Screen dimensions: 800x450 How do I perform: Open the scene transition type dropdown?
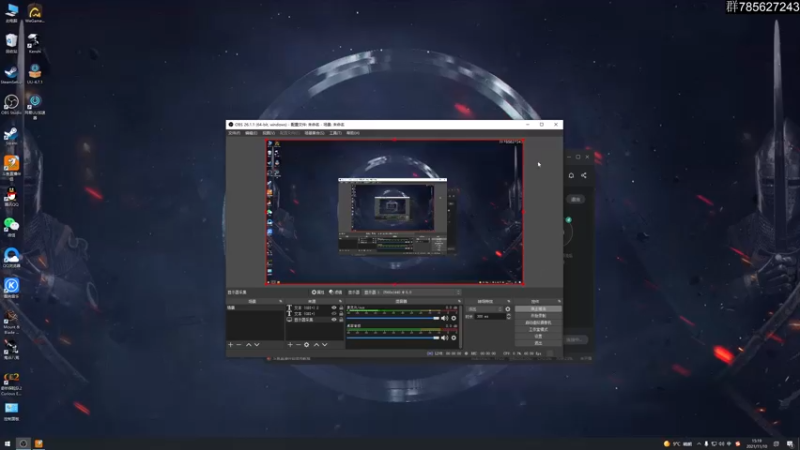485,309
